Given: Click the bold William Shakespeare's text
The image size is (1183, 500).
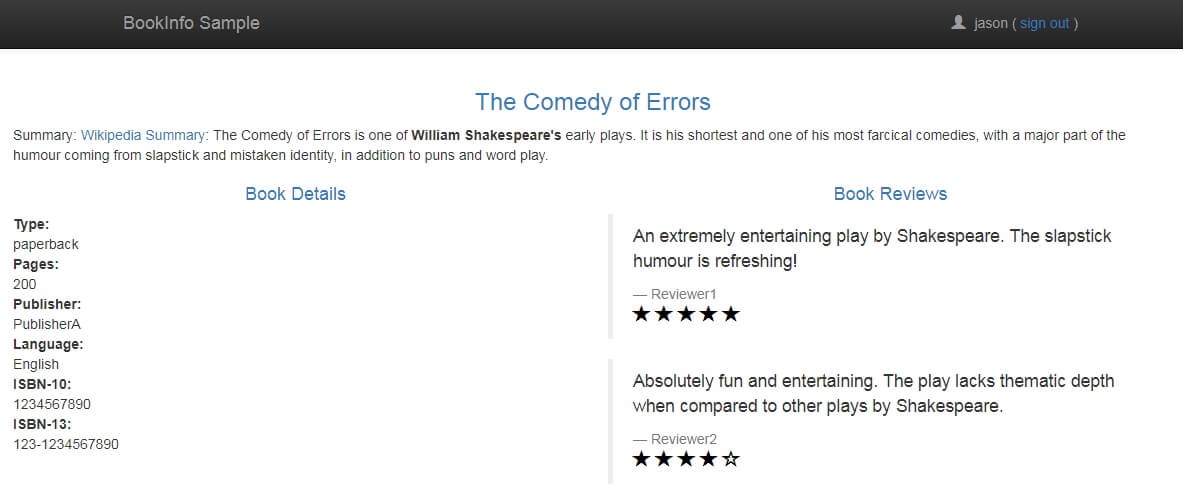Looking at the screenshot, I should 486,136.
